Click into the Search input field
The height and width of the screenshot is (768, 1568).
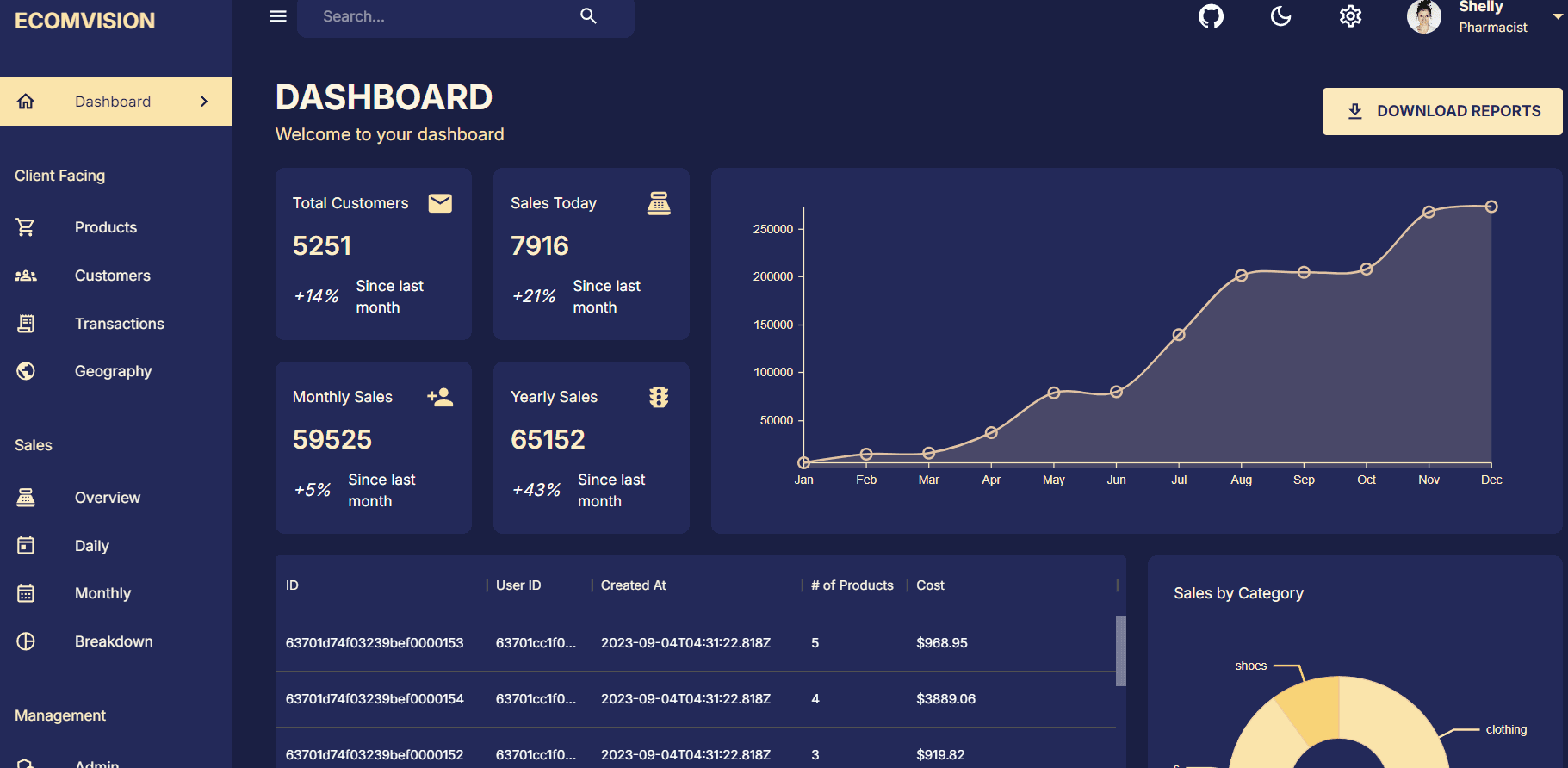point(439,16)
